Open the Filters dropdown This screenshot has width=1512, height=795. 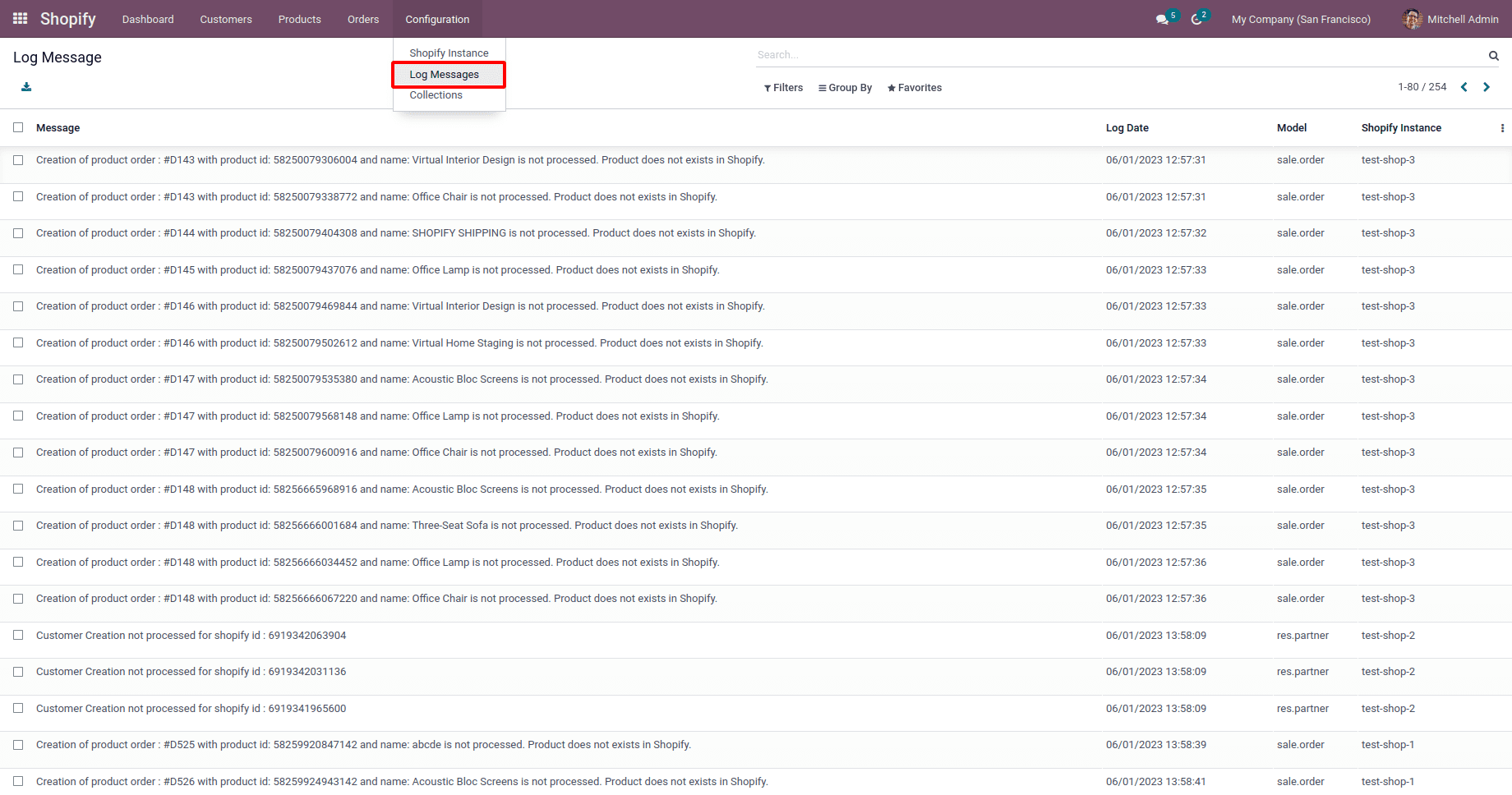pyautogui.click(x=783, y=88)
